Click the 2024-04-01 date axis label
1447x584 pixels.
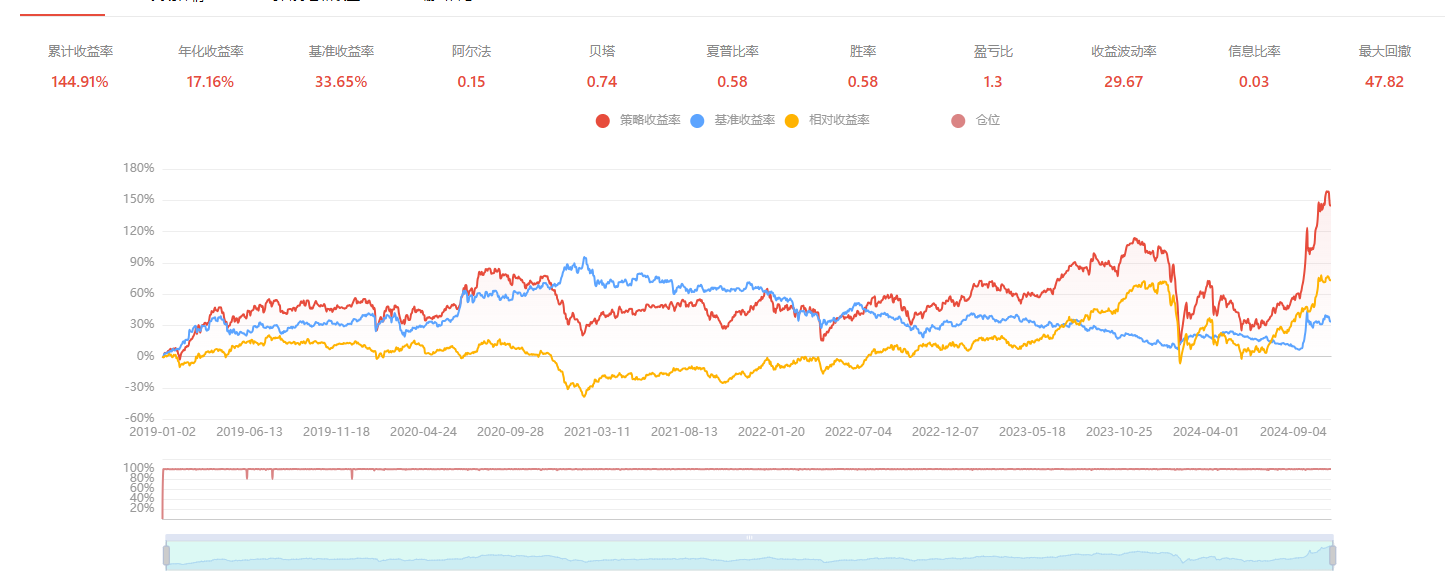(x=1206, y=432)
